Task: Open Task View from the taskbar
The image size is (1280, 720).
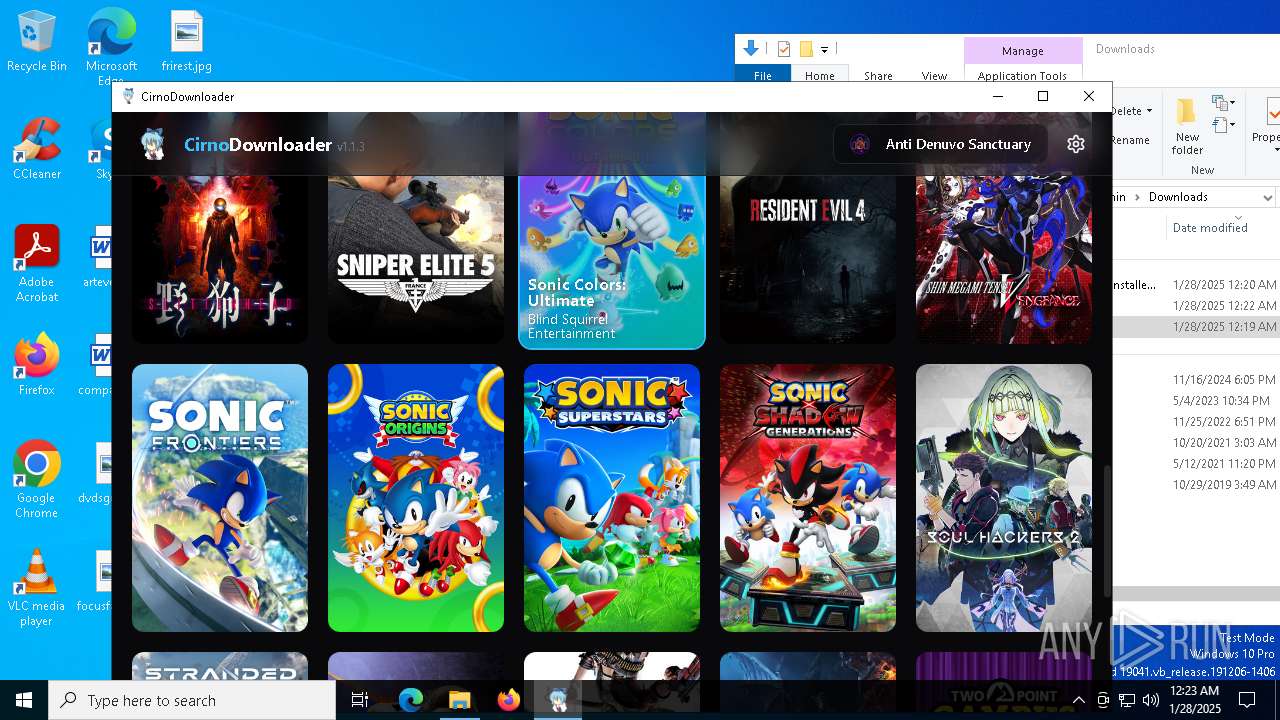Action: pos(360,700)
